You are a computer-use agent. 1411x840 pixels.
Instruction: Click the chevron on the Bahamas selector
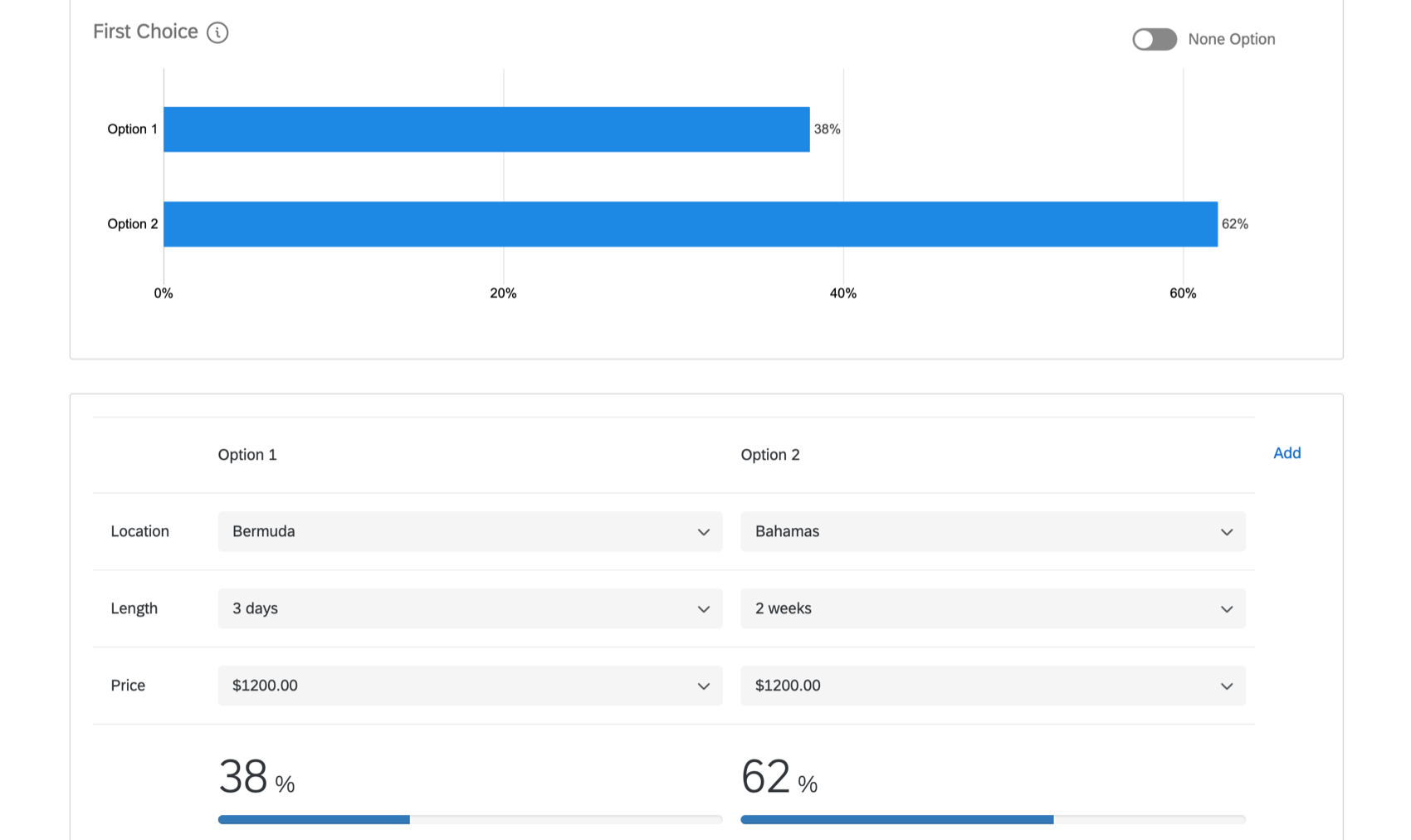point(1226,531)
